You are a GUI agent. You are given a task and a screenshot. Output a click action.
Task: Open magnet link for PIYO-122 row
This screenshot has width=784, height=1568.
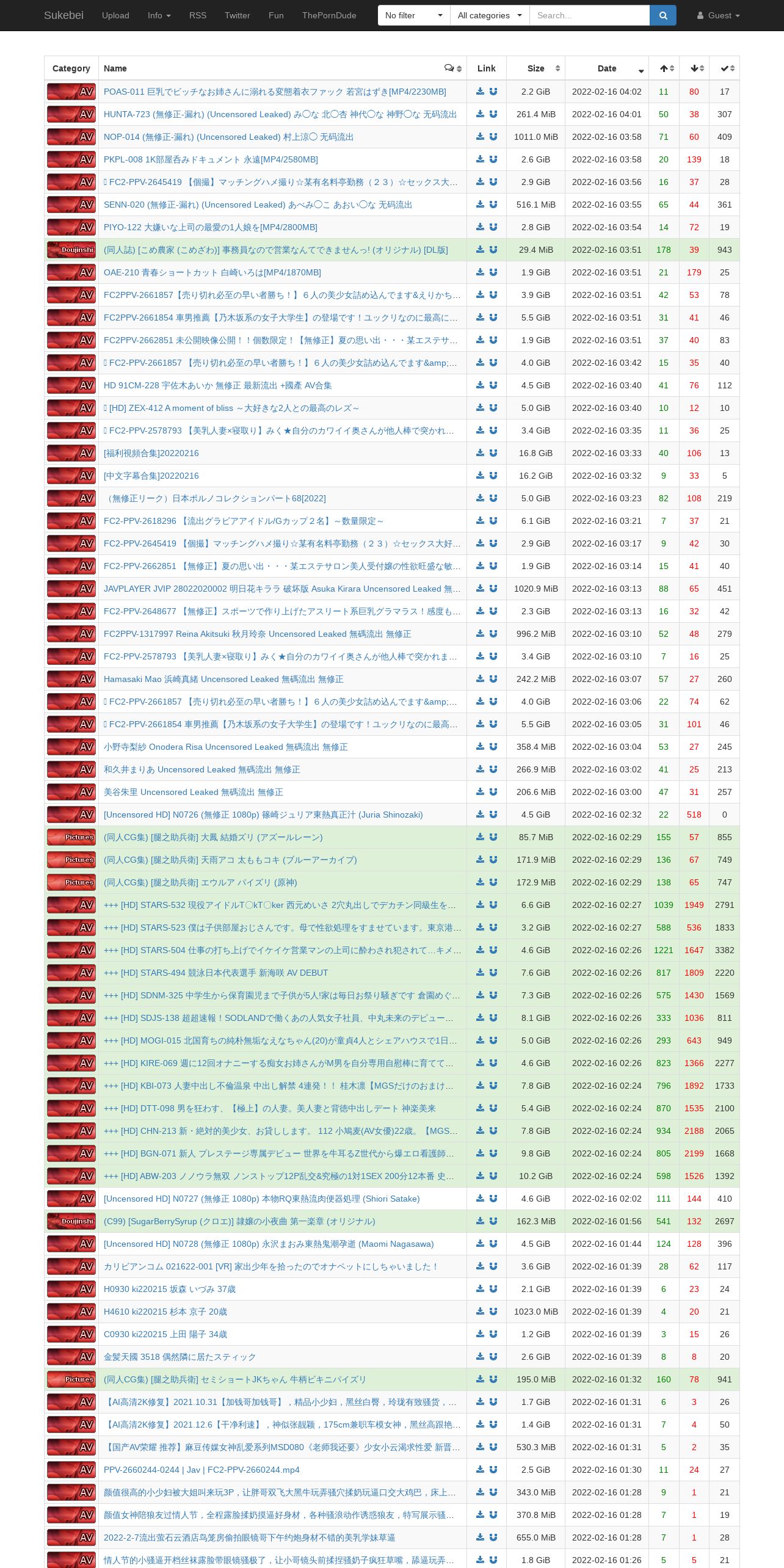(493, 227)
